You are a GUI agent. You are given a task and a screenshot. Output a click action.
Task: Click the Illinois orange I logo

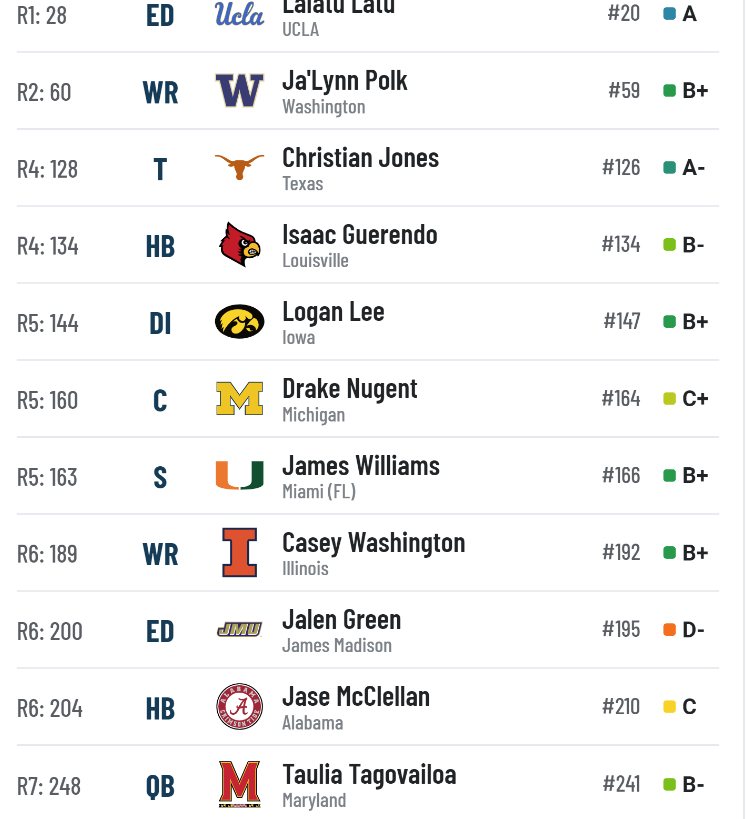point(239,553)
